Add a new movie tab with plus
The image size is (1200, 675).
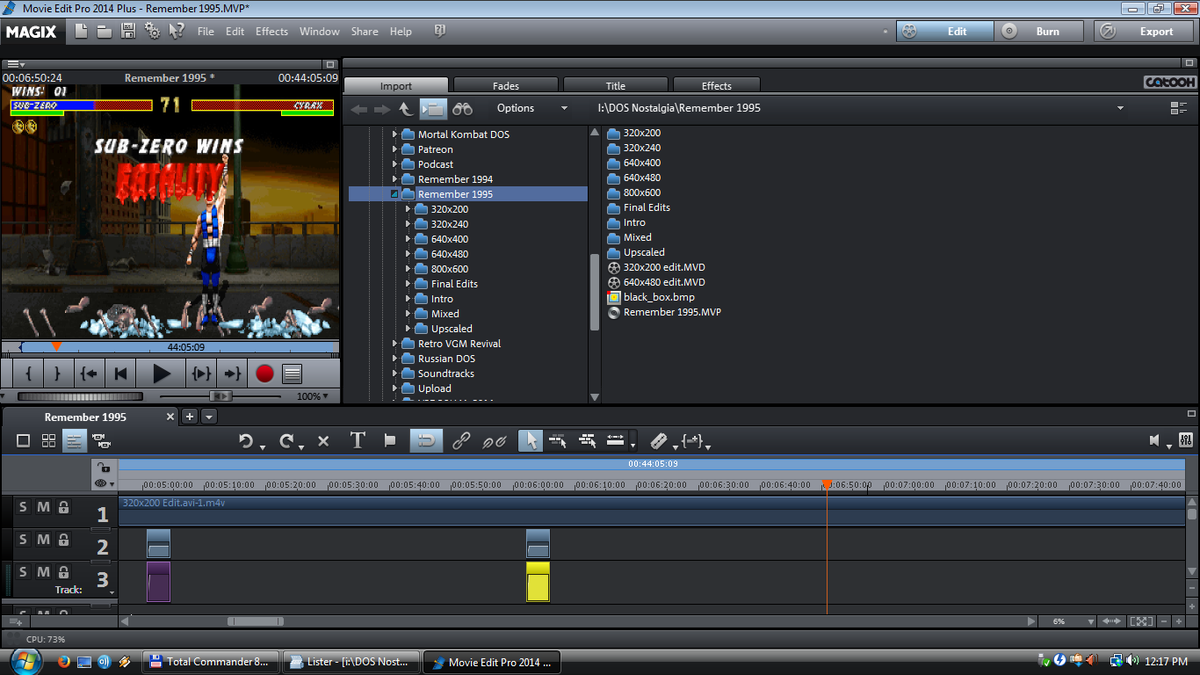pos(190,417)
